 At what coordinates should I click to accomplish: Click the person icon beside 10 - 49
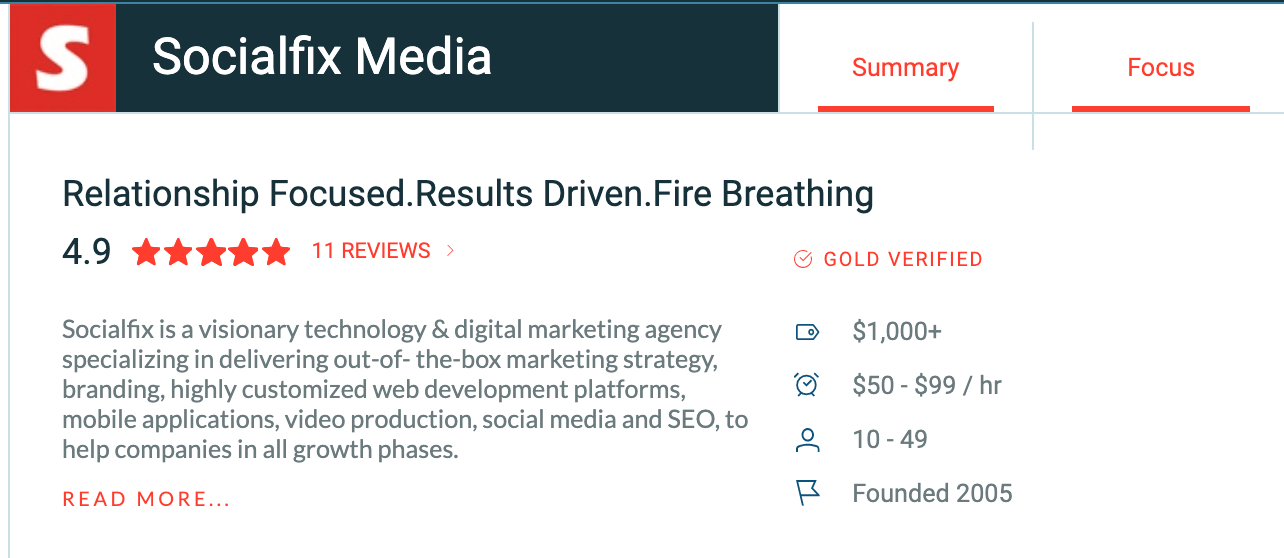click(x=807, y=439)
